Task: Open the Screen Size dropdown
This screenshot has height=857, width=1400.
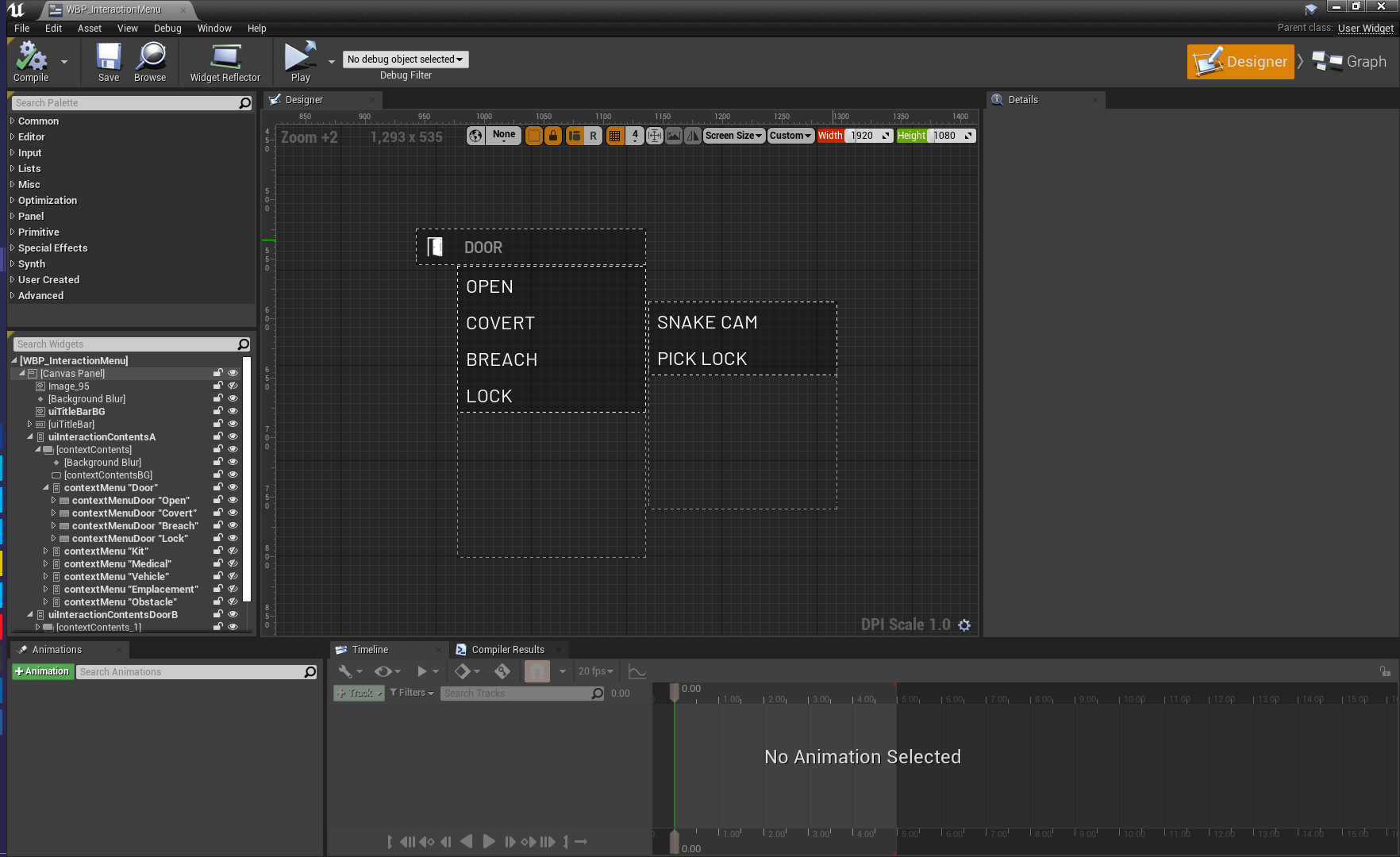Action: (733, 136)
